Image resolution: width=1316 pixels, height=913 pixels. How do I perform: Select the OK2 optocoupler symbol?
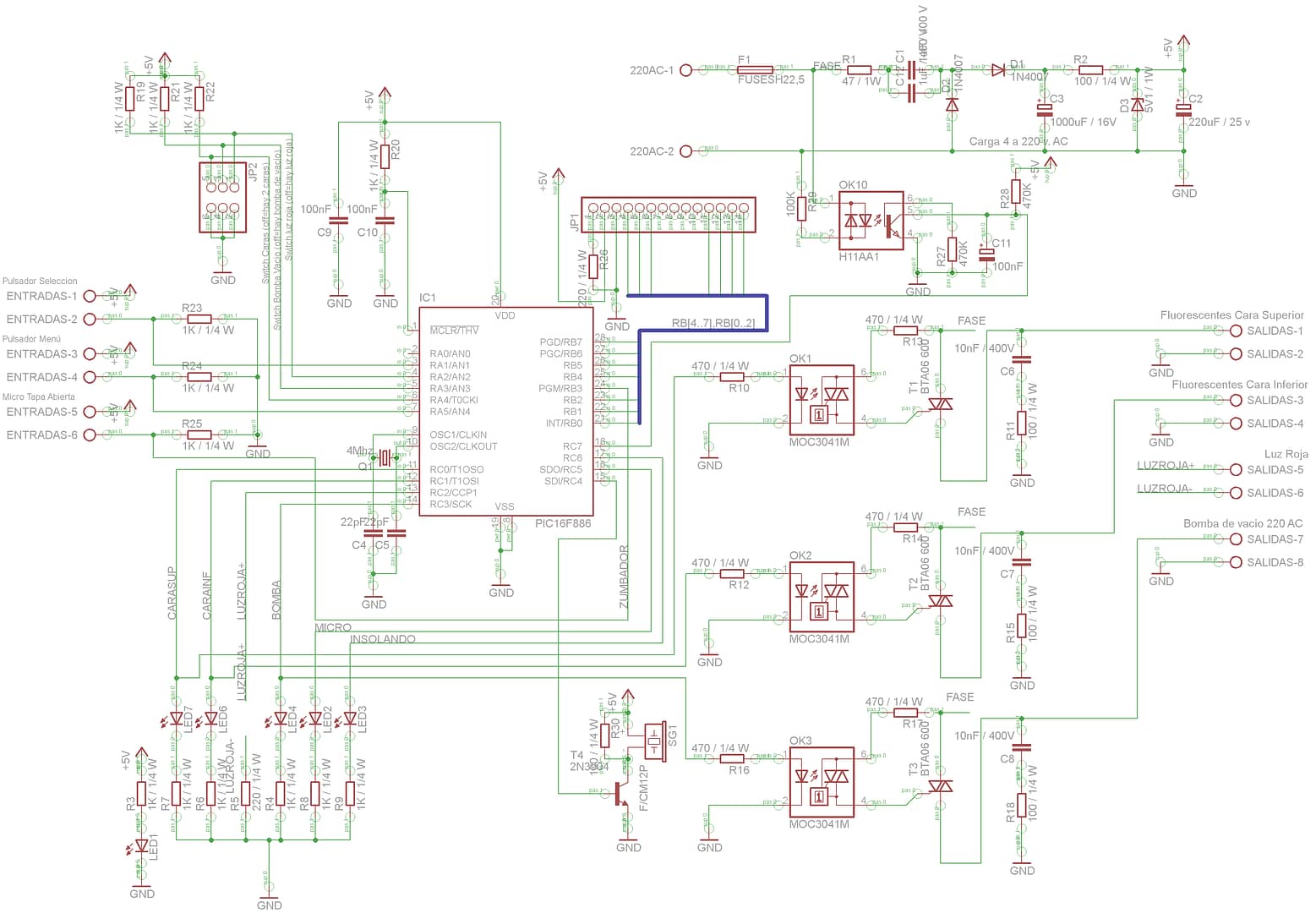[x=821, y=597]
